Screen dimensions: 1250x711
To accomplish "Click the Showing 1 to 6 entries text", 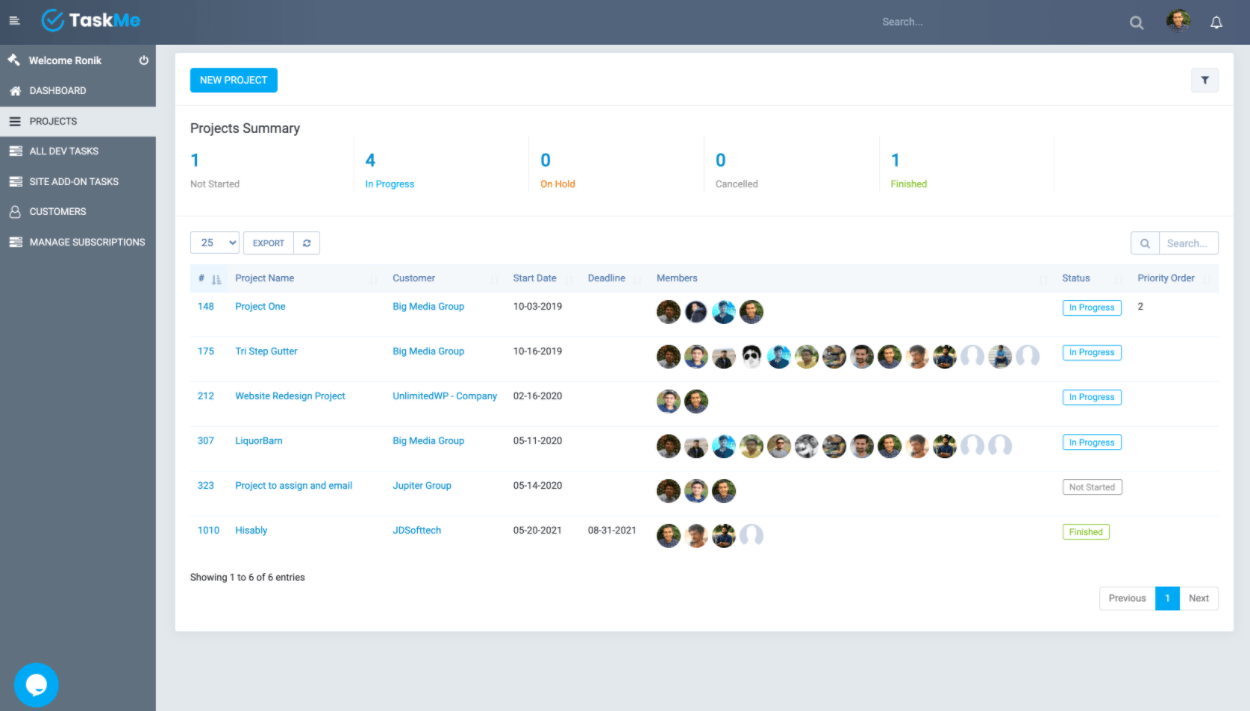I will [247, 577].
